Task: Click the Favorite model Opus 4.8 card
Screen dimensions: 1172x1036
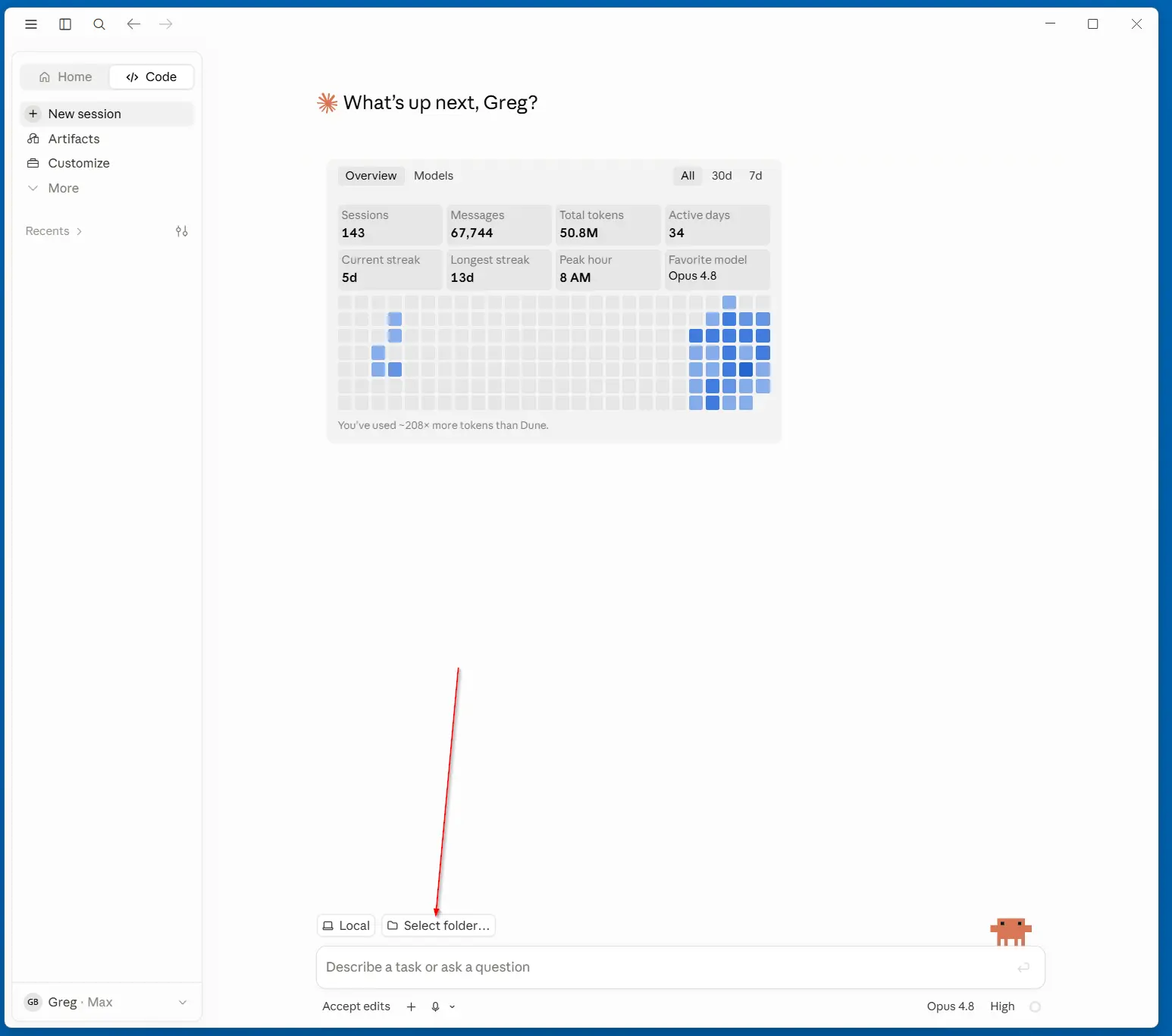Action: coord(717,269)
